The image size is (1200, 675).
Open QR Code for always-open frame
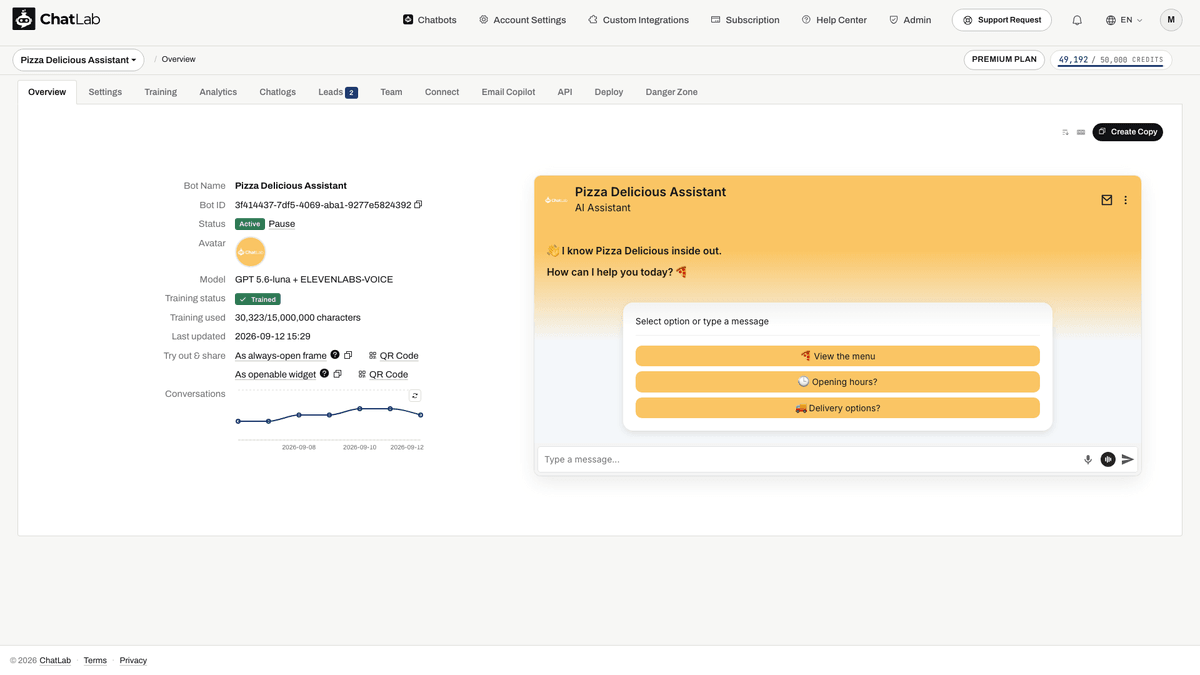[x=393, y=356]
